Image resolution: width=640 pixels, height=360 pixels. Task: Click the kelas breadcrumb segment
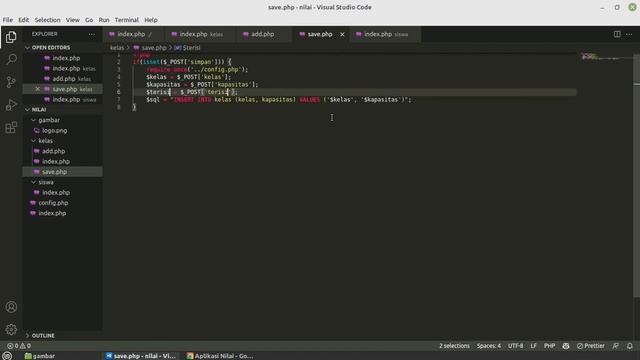click(x=117, y=48)
